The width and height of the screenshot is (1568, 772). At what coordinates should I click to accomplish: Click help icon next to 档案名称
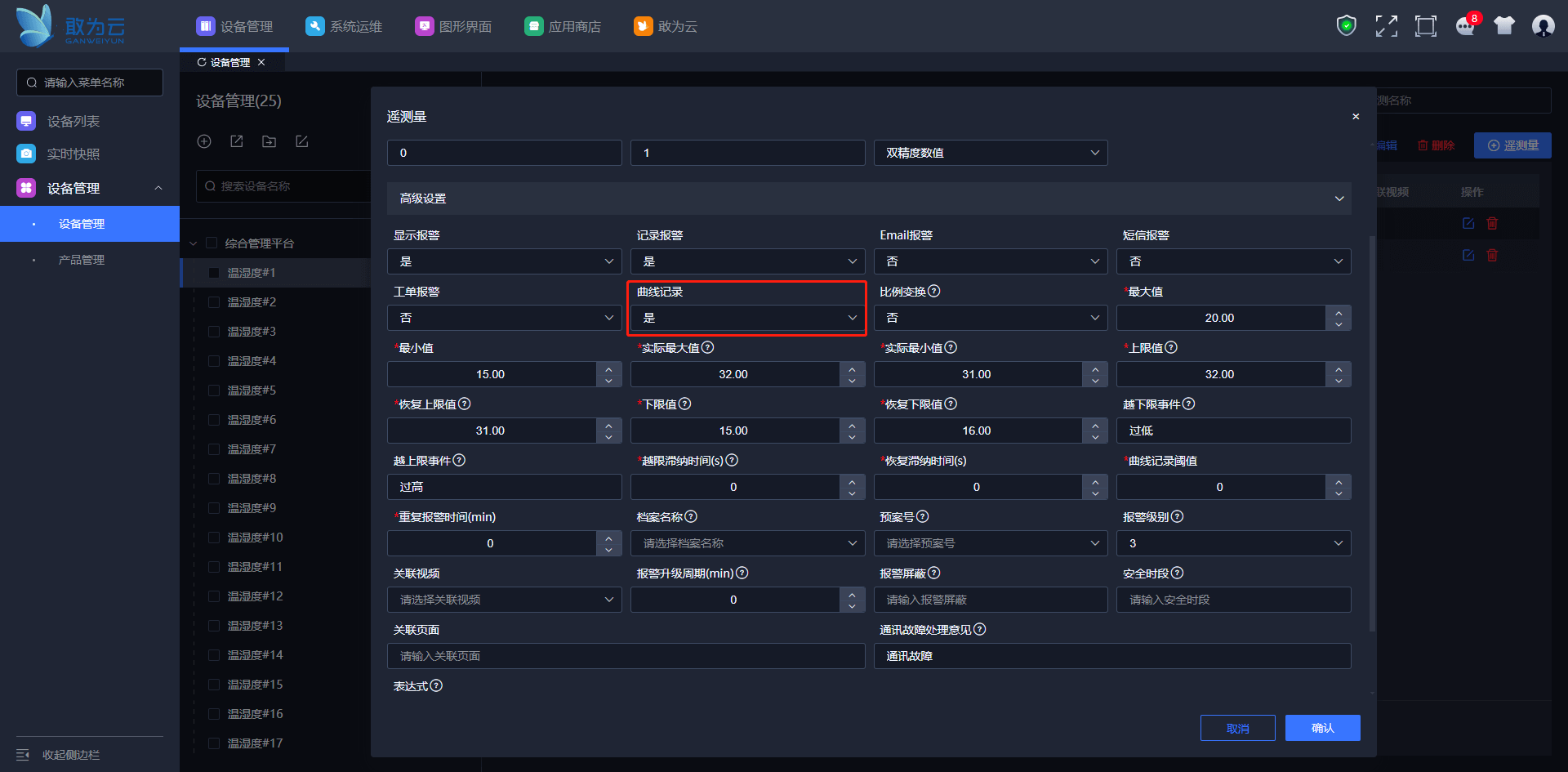(x=691, y=516)
